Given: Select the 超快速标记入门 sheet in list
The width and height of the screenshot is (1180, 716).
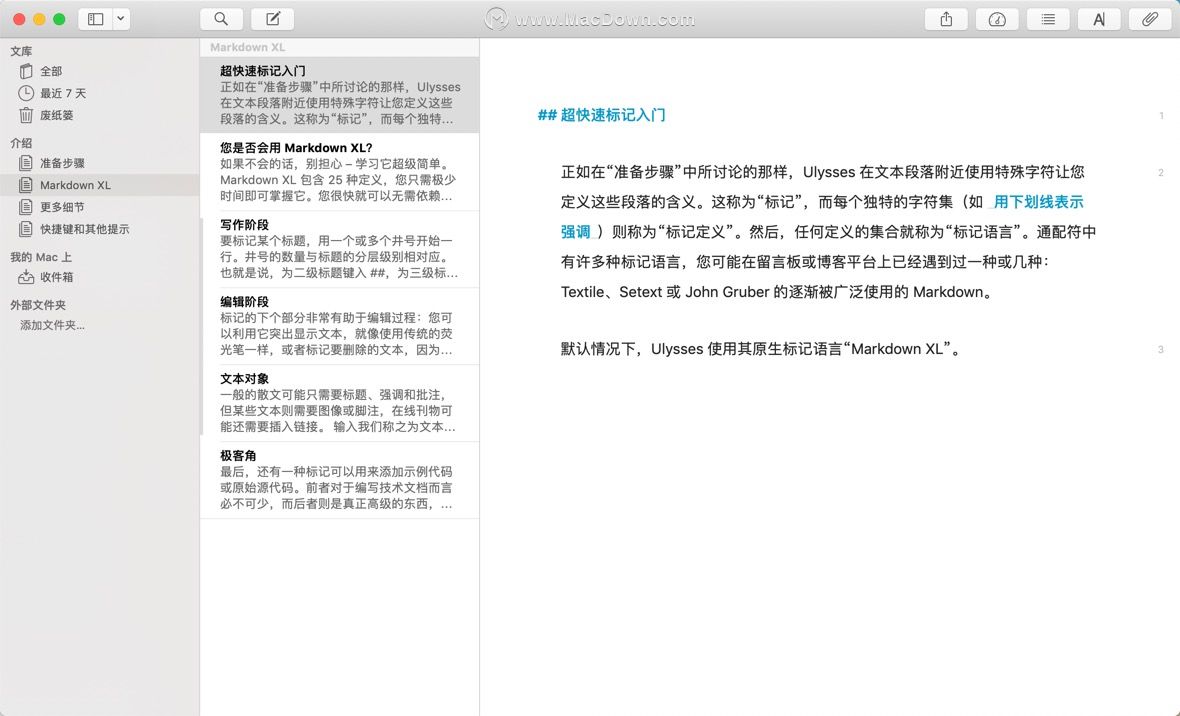Looking at the screenshot, I should 339,95.
